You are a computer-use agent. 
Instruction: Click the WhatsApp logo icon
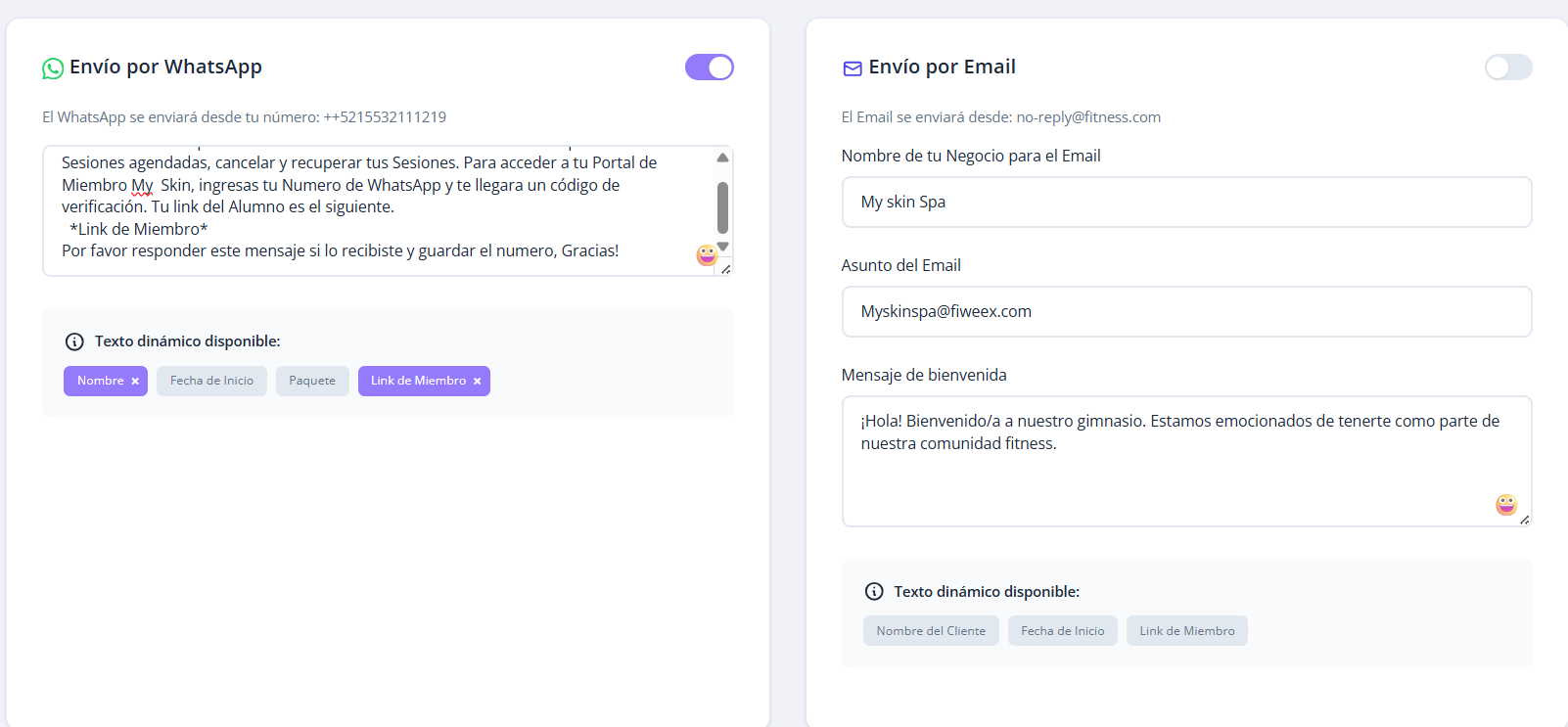coord(53,68)
